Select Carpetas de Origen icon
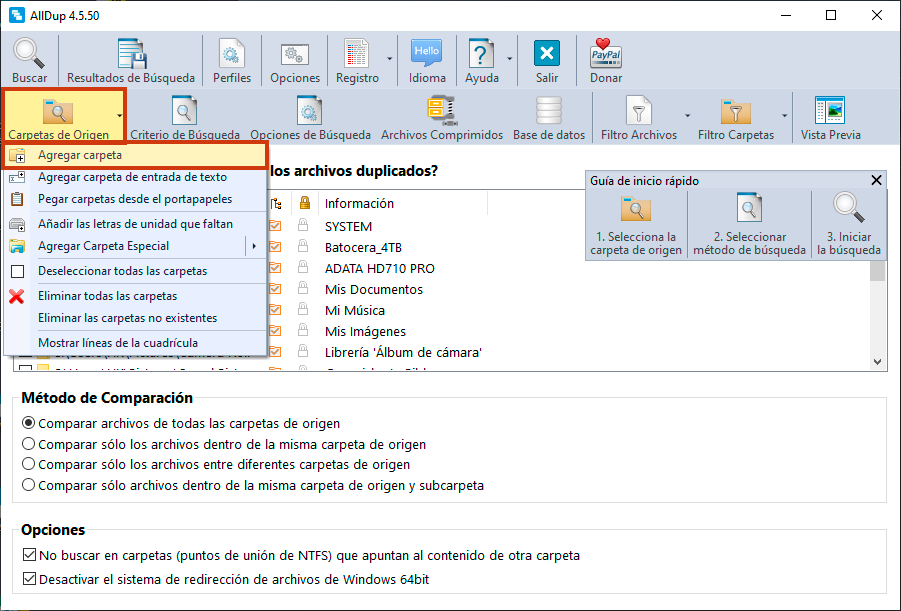 57,112
